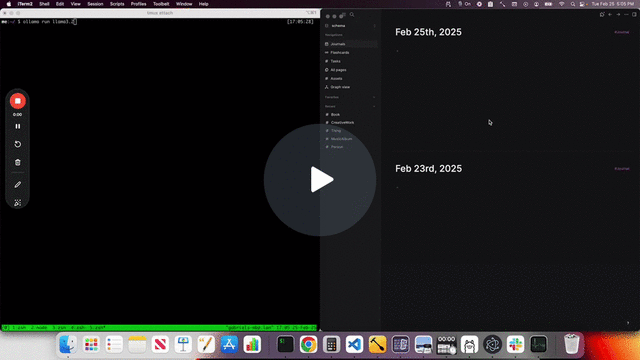The height and width of the screenshot is (360, 640).
Task: Toggle Logseq right sidebar icon
Action: click(x=634, y=15)
